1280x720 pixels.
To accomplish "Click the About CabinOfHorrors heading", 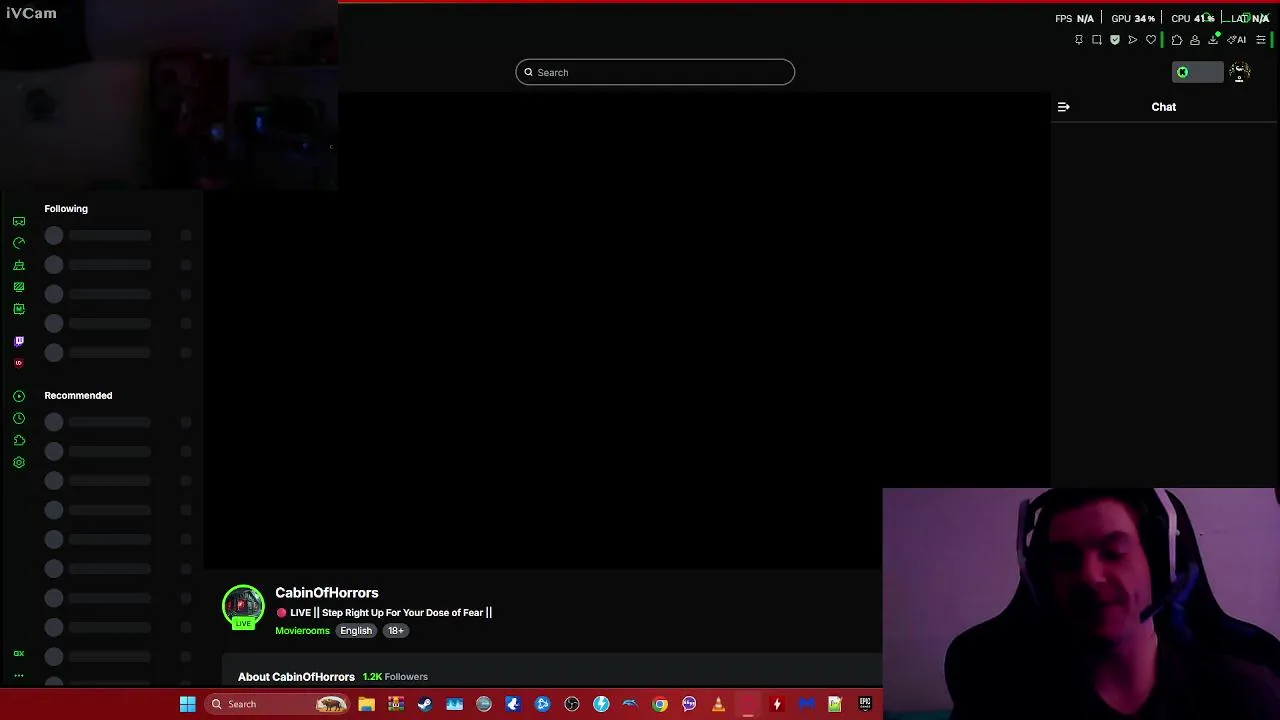I will (296, 677).
